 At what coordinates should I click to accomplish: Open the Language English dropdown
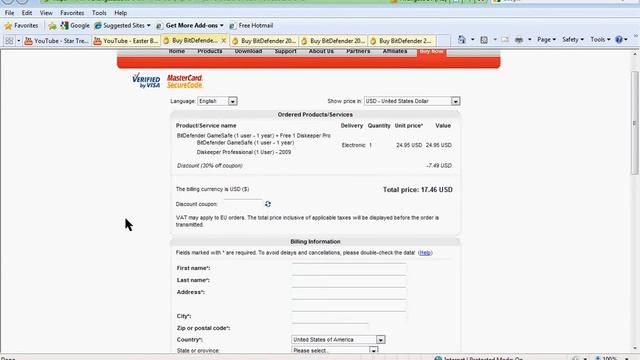pos(217,101)
